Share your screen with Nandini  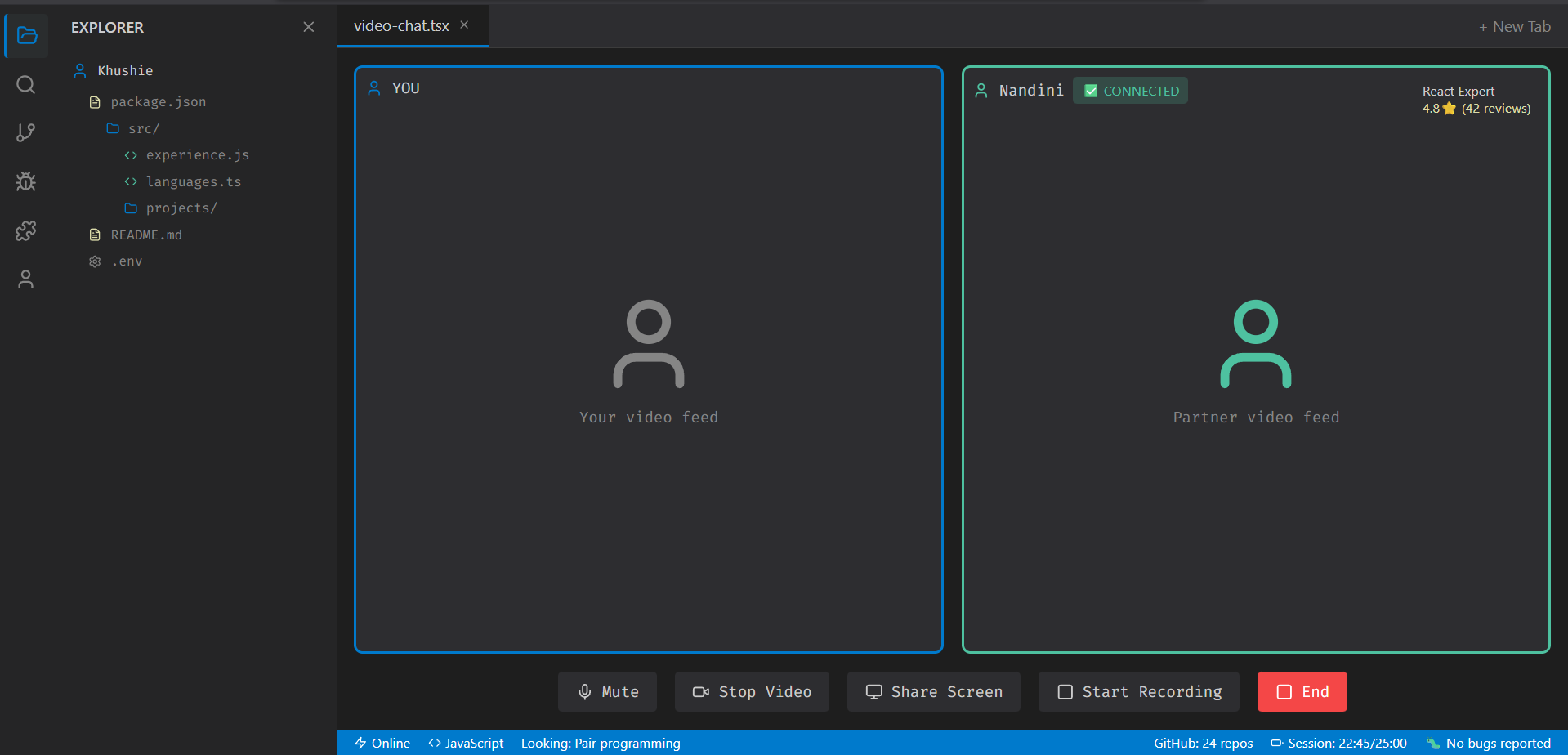[933, 691]
